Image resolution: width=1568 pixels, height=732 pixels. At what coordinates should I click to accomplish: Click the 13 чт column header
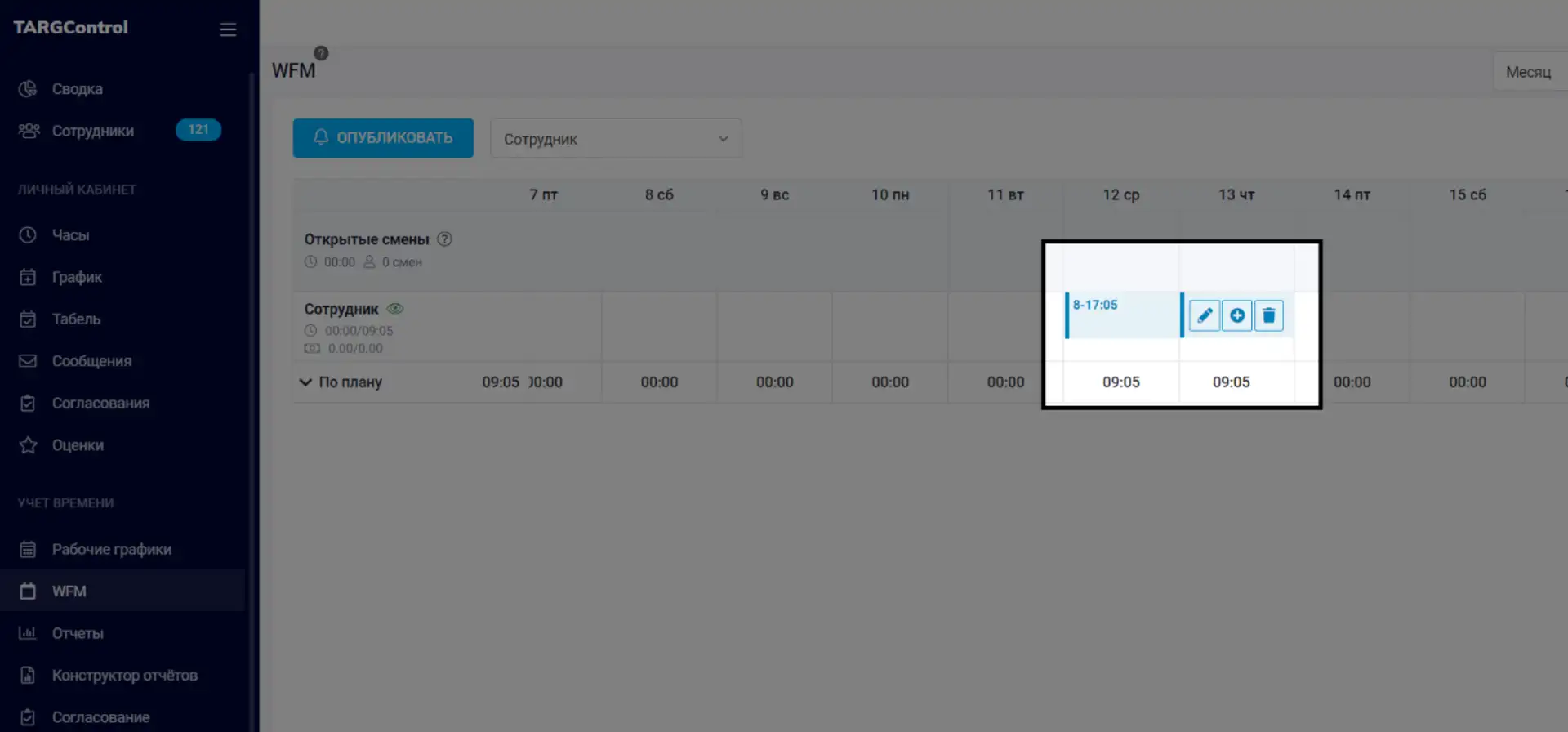pyautogui.click(x=1236, y=194)
